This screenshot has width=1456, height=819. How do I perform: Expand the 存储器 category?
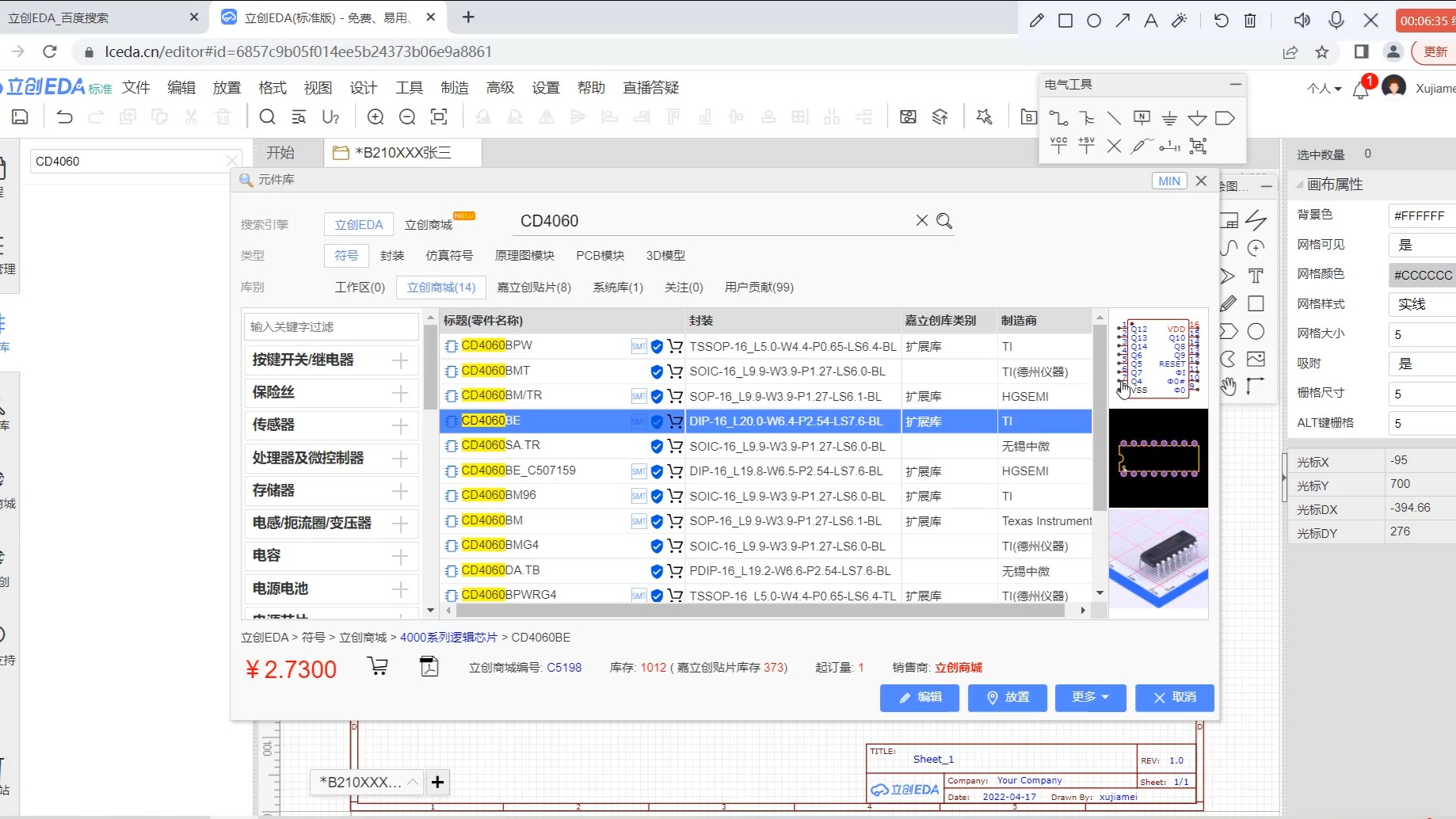coord(400,491)
